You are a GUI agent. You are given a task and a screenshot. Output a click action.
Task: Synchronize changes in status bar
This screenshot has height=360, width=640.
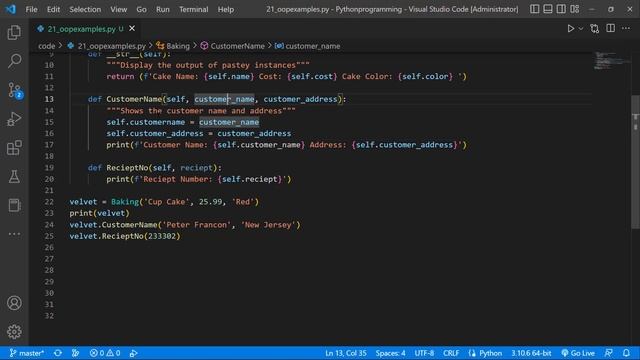[x=58, y=353]
